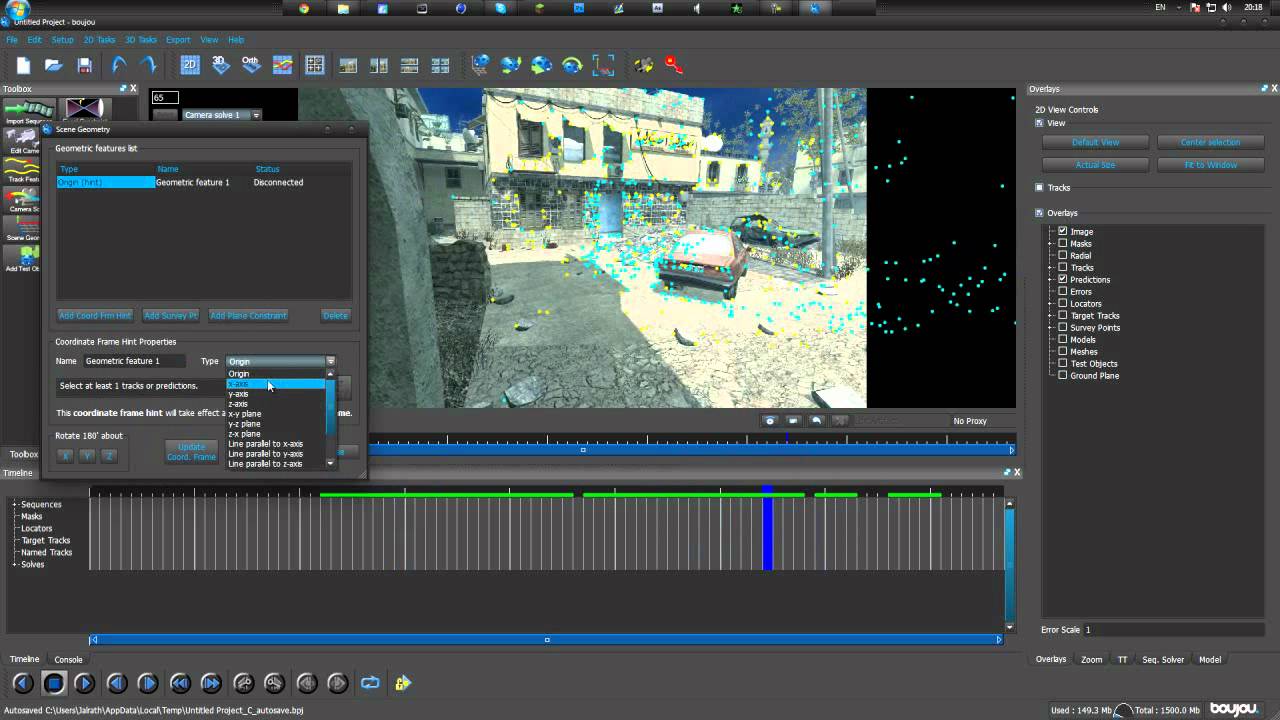The width and height of the screenshot is (1280, 720).
Task: Enable the Meshes overlay checkbox
Action: click(1063, 351)
